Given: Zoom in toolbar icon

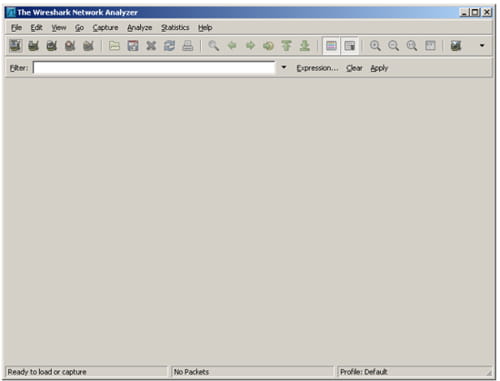Looking at the screenshot, I should (375, 46).
